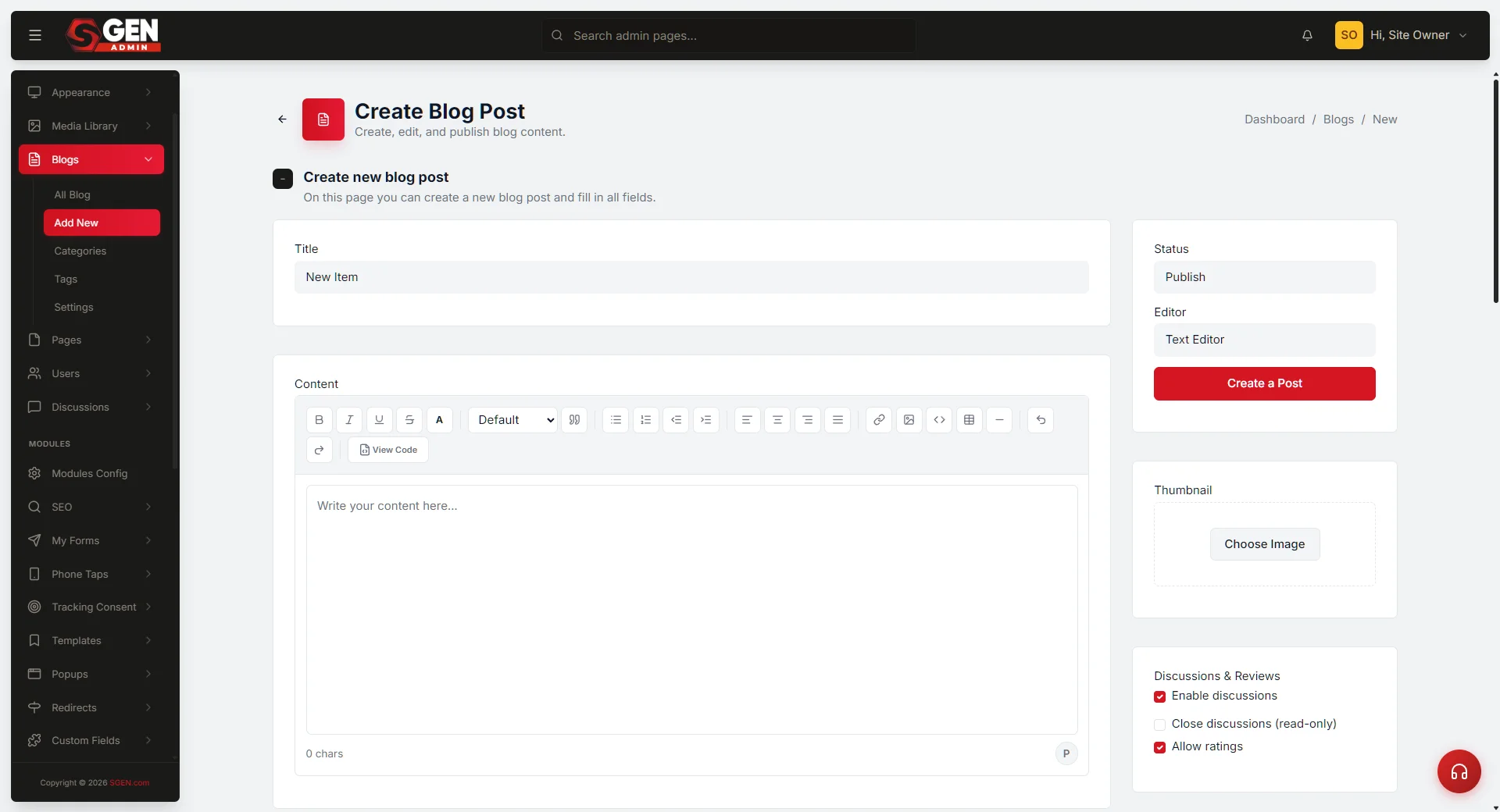Uncheck Enable discussions checkbox
This screenshot has width=1500, height=812.
[1159, 696]
